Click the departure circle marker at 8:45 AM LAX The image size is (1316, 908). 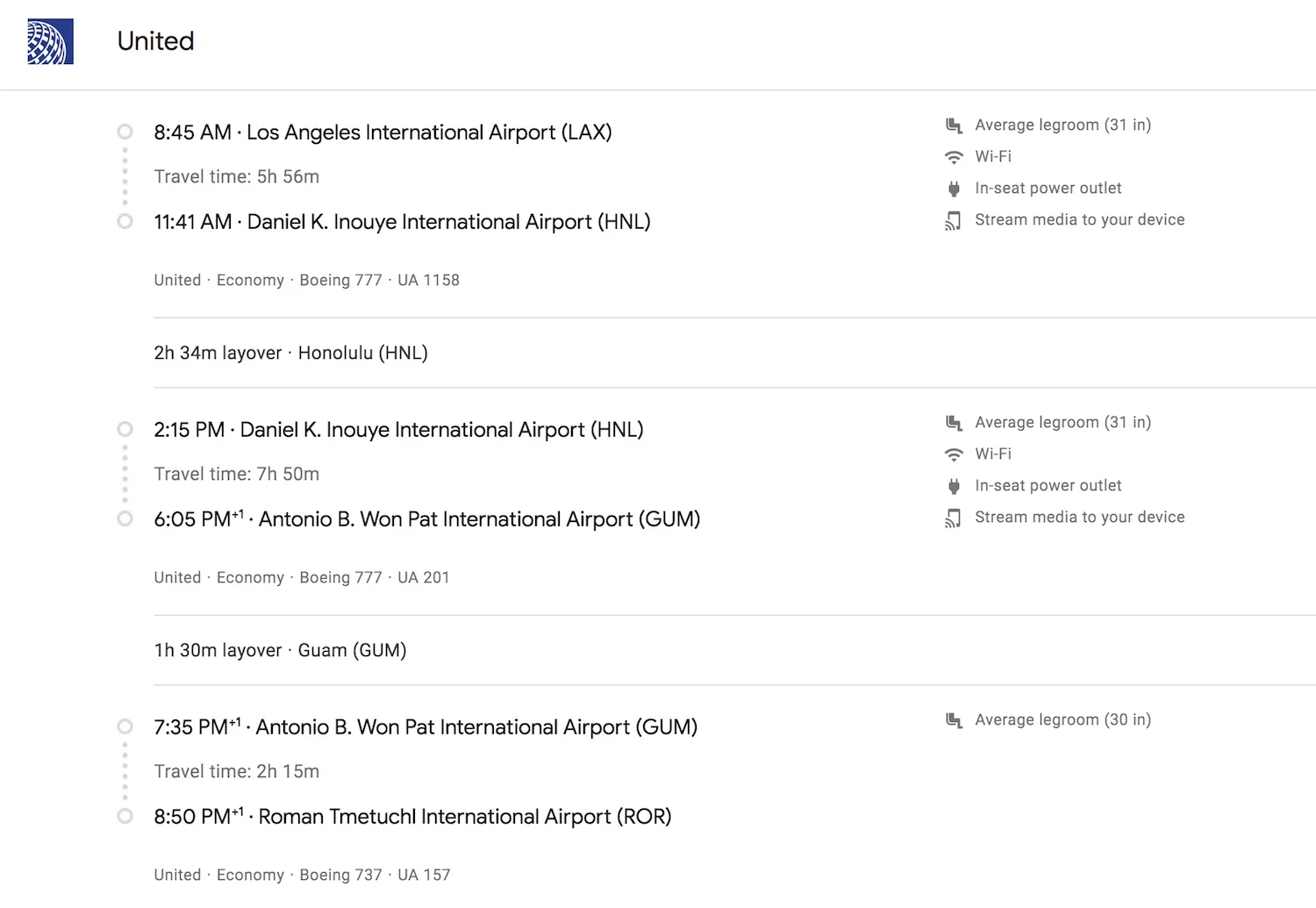[125, 132]
